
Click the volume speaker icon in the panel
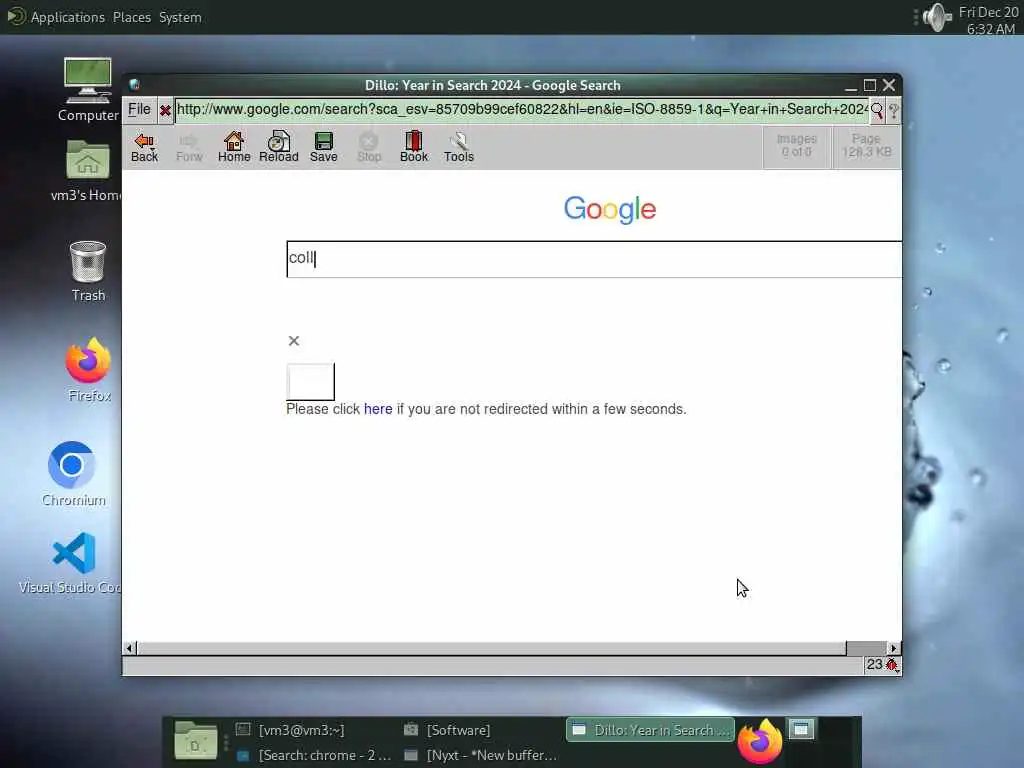[936, 17]
